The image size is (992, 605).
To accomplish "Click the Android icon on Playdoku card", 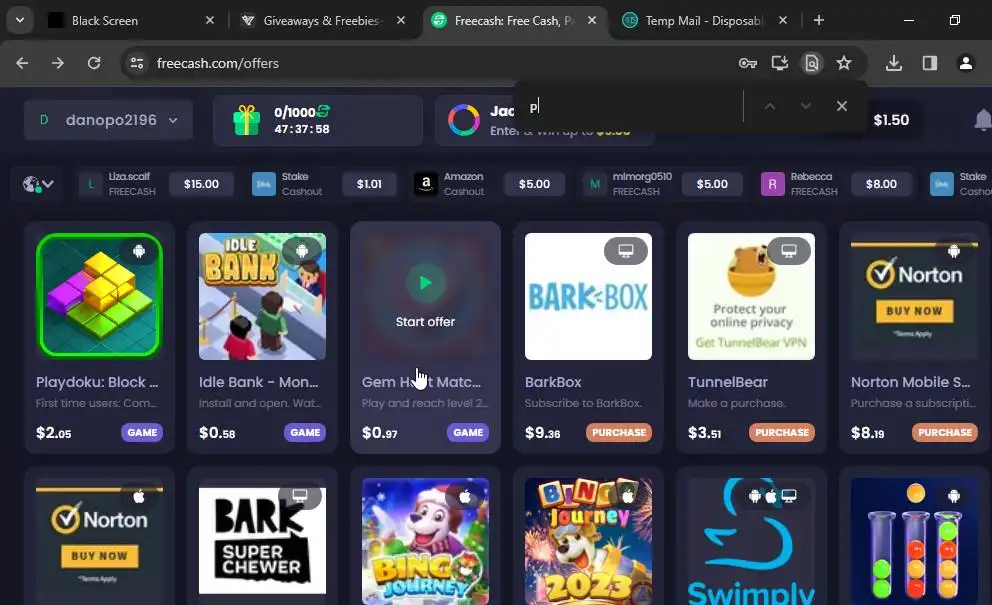I will [139, 251].
